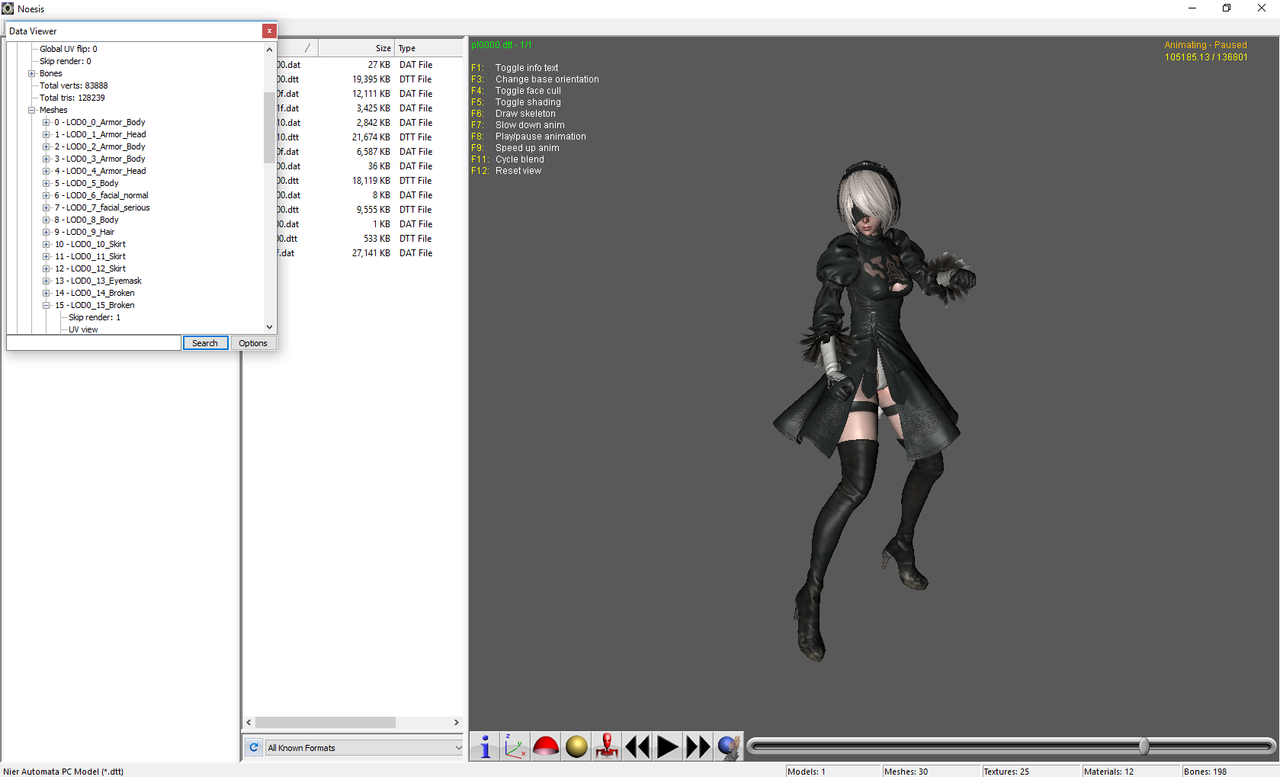1280x777 pixels.
Task: Select 10 - LOD0_10_Skirt tree row
Action: [90, 244]
